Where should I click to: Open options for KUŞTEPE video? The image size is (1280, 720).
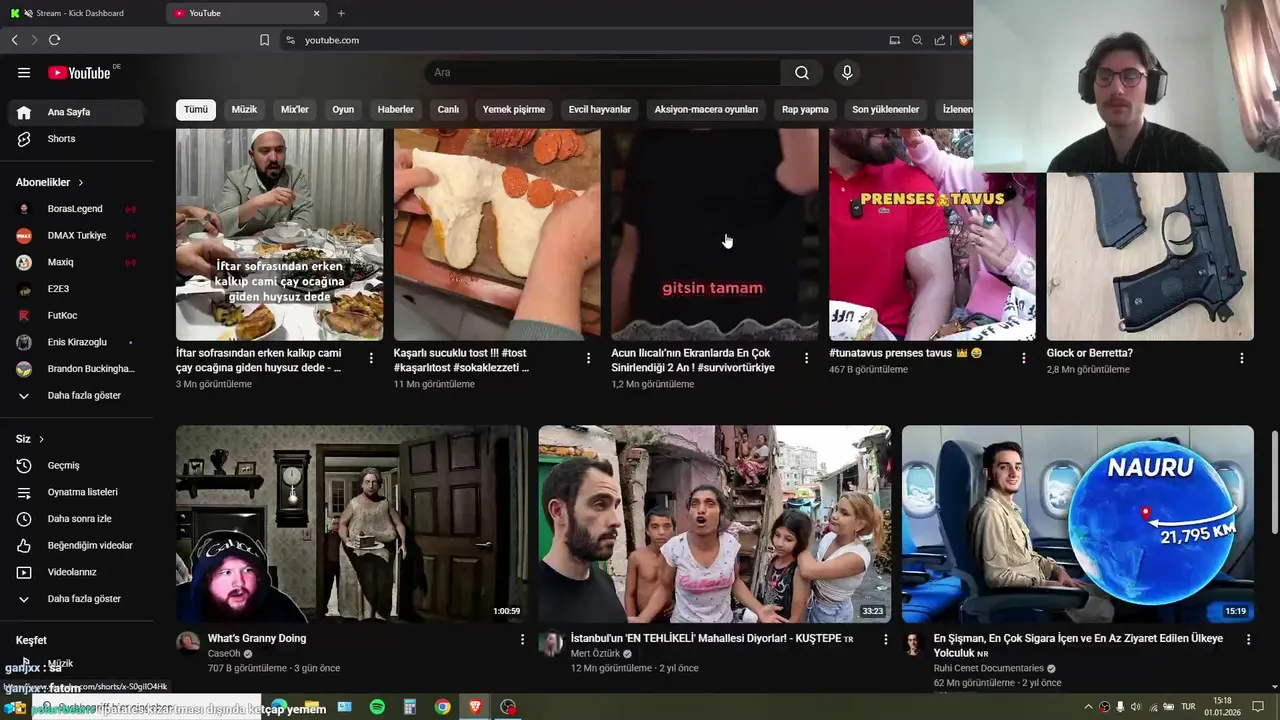pos(885,639)
